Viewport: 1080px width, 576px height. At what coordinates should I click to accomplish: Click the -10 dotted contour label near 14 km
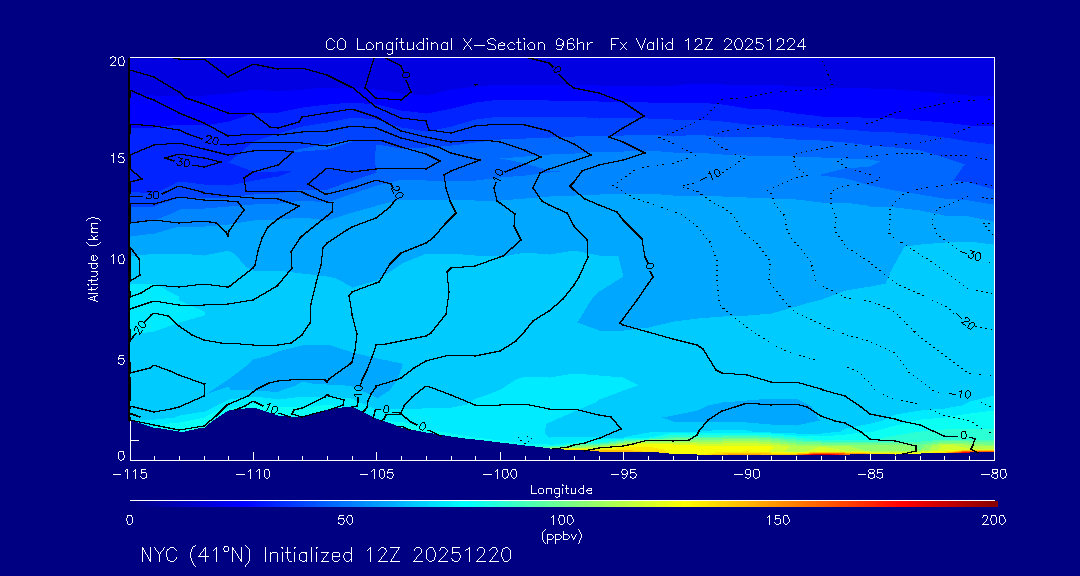[711, 174]
